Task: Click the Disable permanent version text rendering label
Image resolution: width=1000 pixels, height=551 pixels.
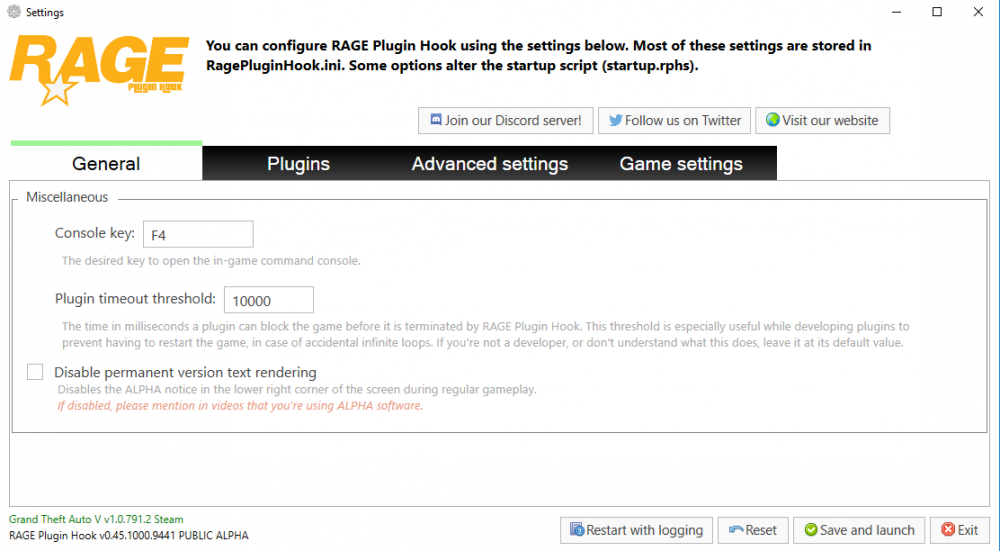Action: click(x=185, y=372)
